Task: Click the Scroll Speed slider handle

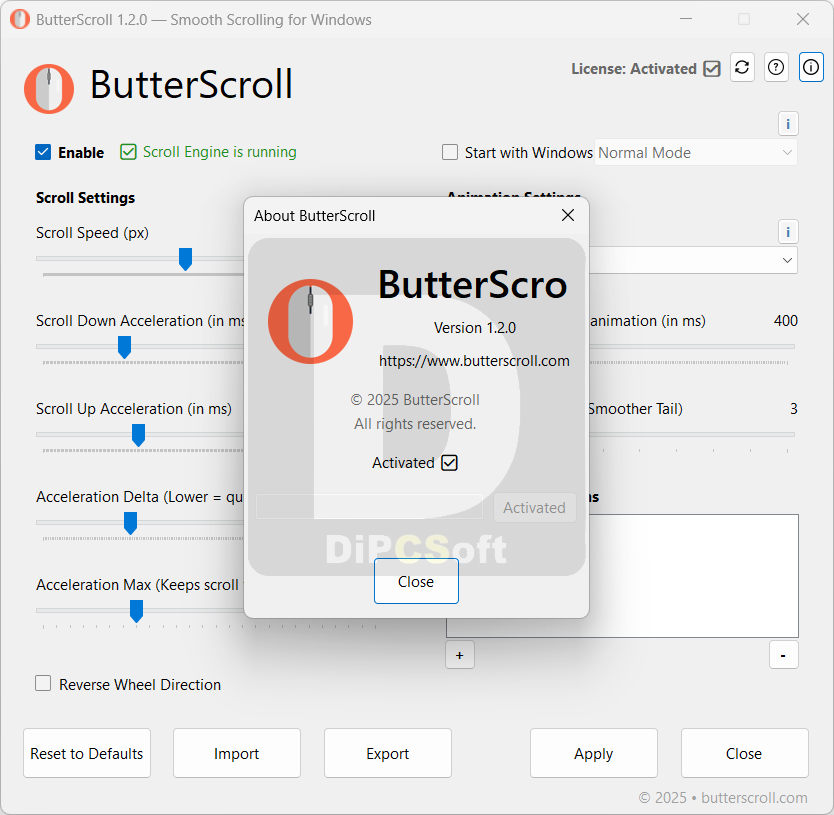Action: click(185, 259)
